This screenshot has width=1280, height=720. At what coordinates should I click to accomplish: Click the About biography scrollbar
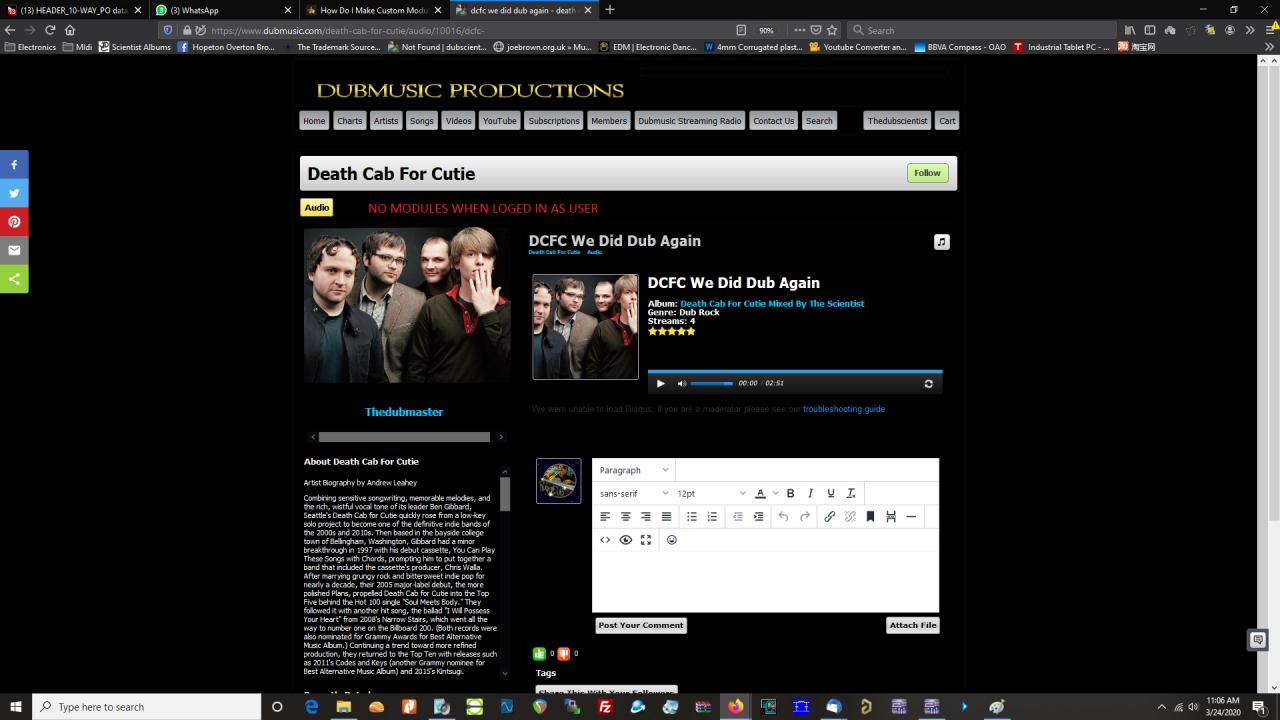[x=505, y=494]
